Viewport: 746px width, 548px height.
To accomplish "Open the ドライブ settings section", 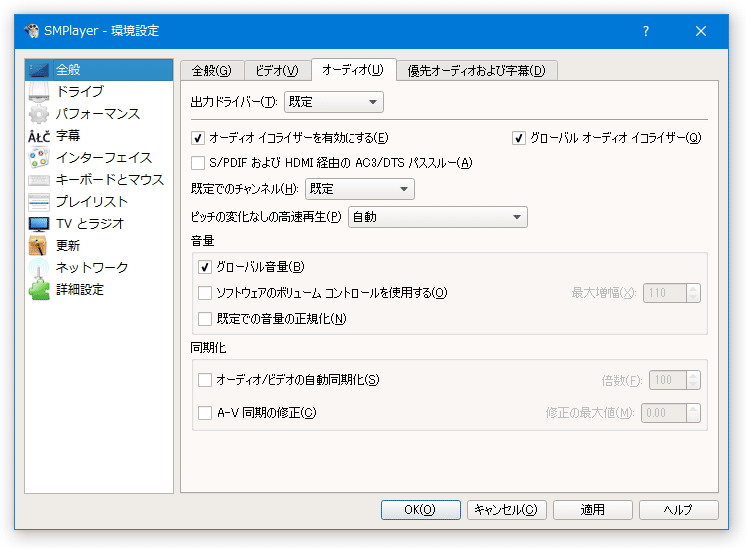I will coord(99,92).
